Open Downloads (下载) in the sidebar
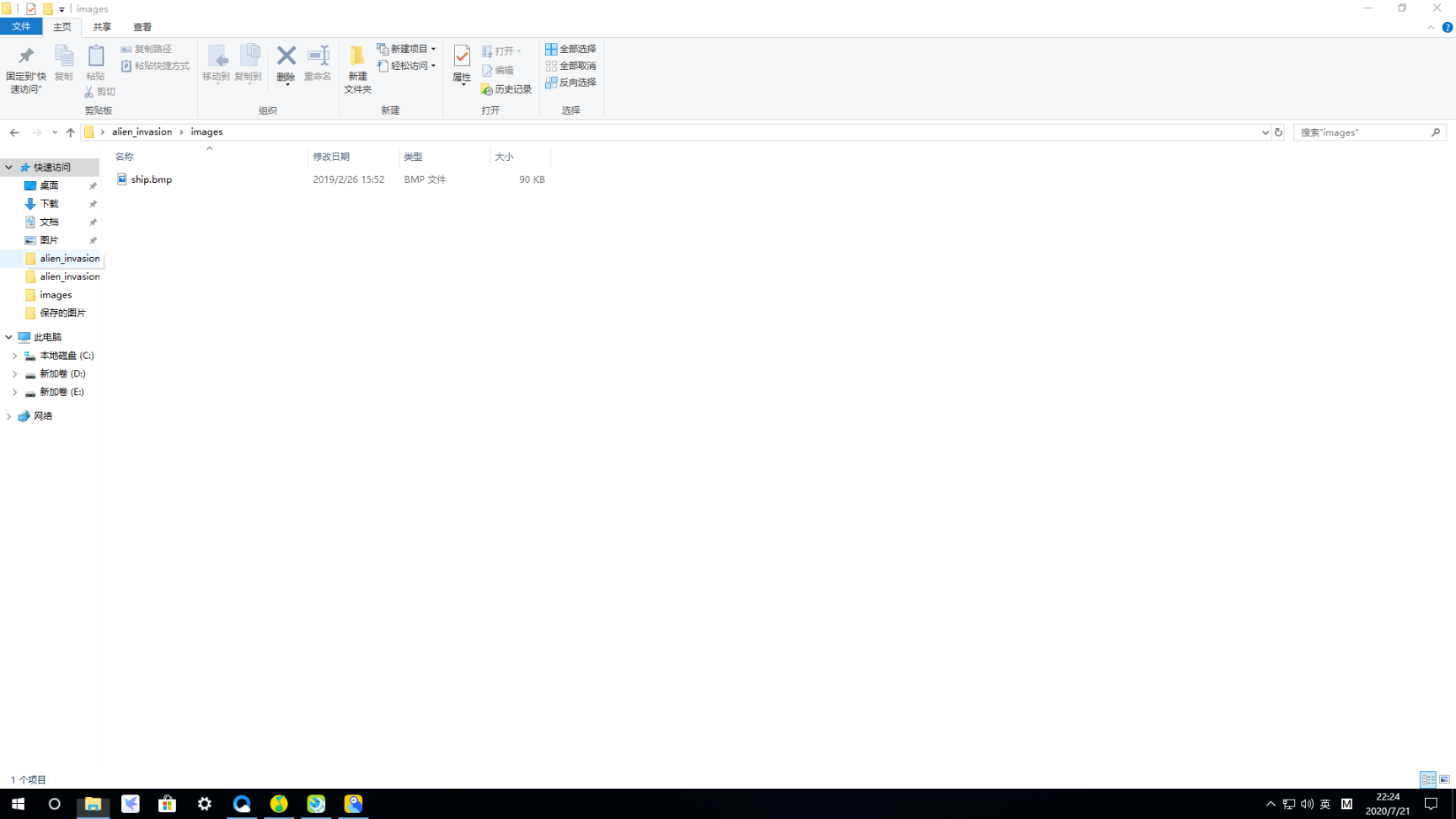This screenshot has width=1456, height=819. click(x=49, y=204)
